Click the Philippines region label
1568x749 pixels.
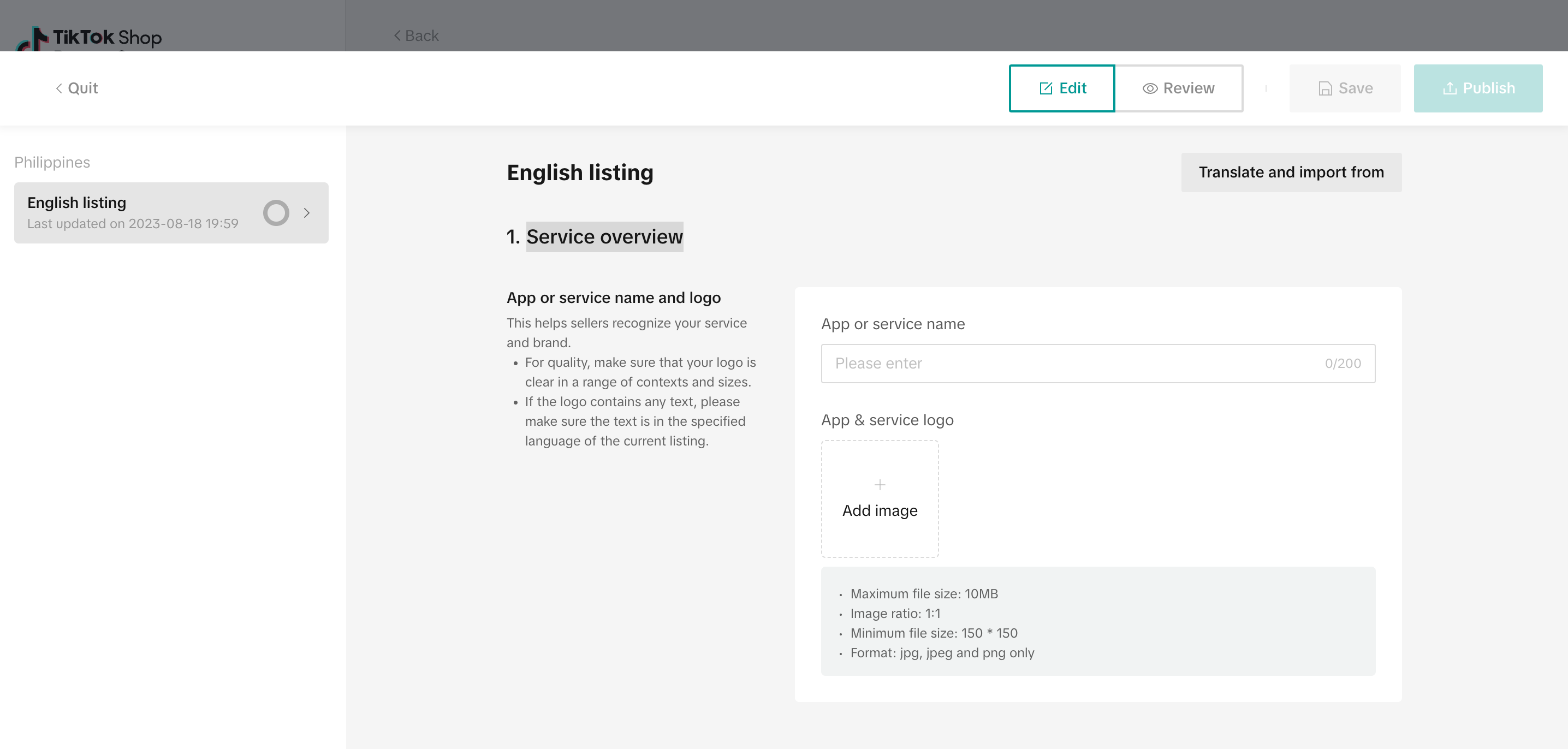52,163
